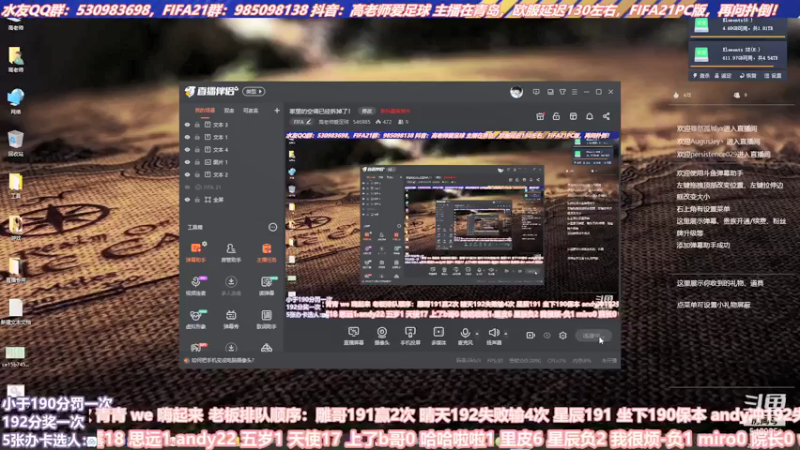800x450 pixels.
Task: Click the stream preview canvas
Action: click(x=452, y=225)
